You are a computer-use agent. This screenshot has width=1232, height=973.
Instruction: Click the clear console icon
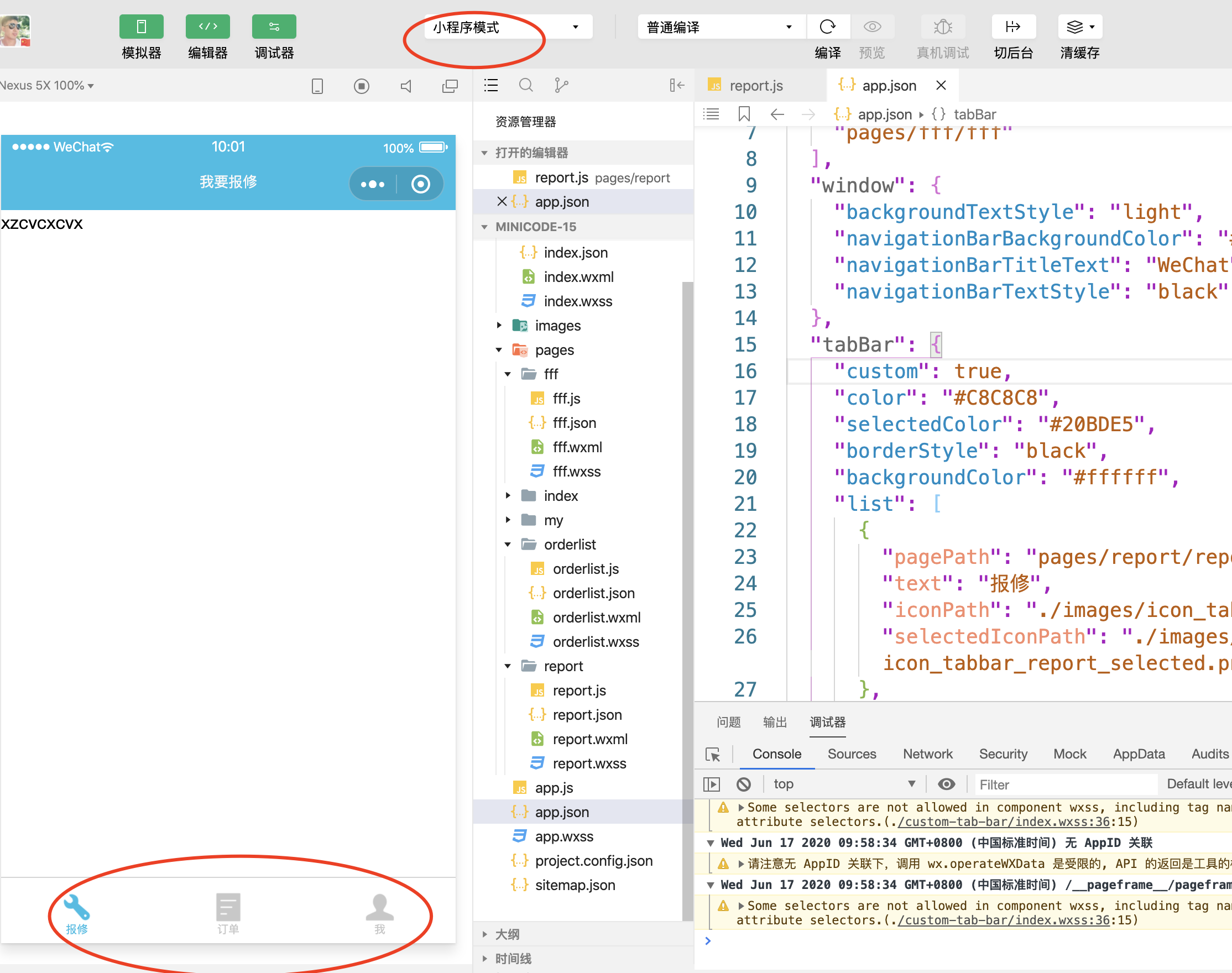tap(743, 784)
